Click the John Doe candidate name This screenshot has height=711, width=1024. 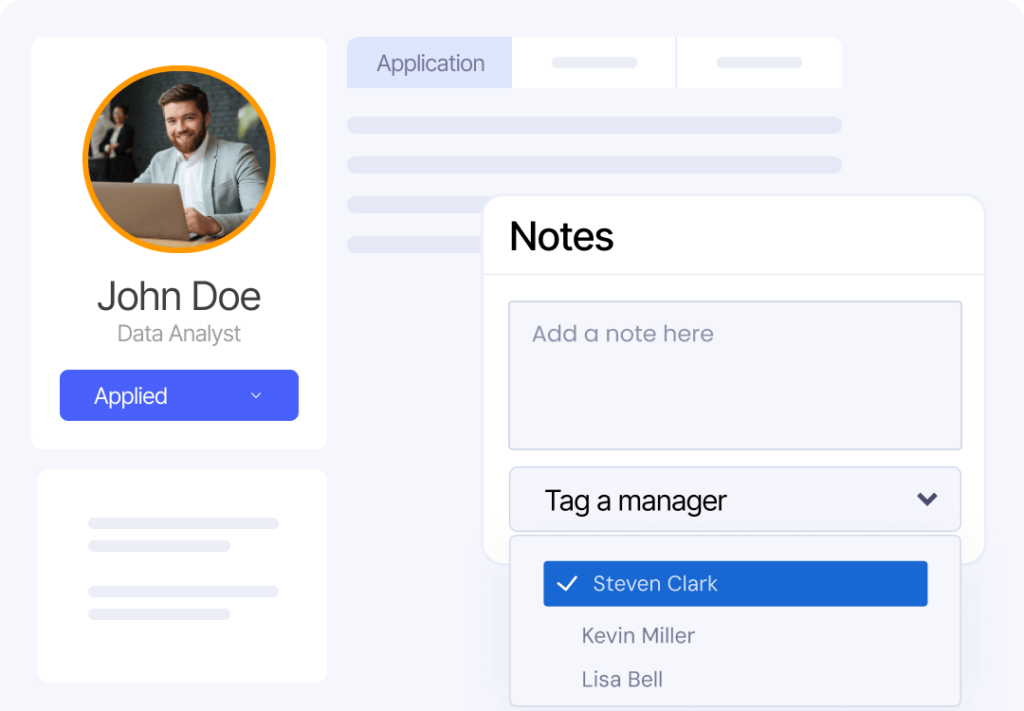[x=179, y=296]
